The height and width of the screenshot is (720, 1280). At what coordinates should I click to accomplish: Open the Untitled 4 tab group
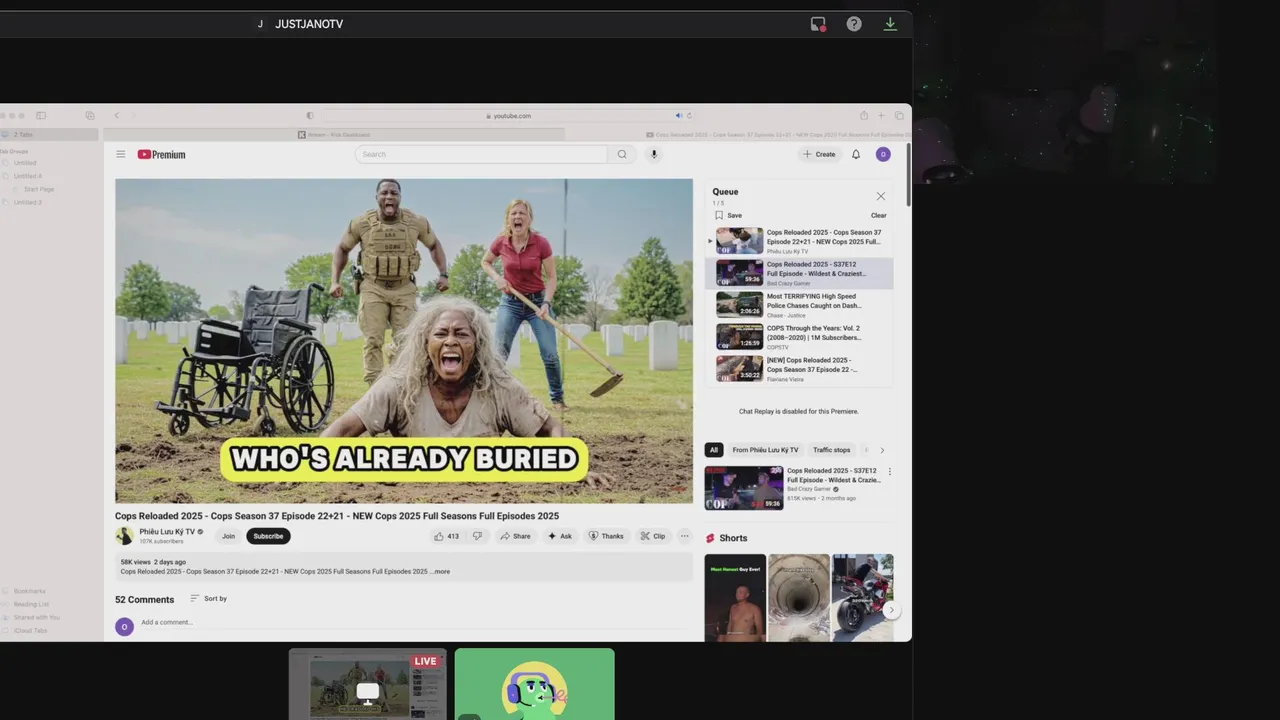coord(28,176)
